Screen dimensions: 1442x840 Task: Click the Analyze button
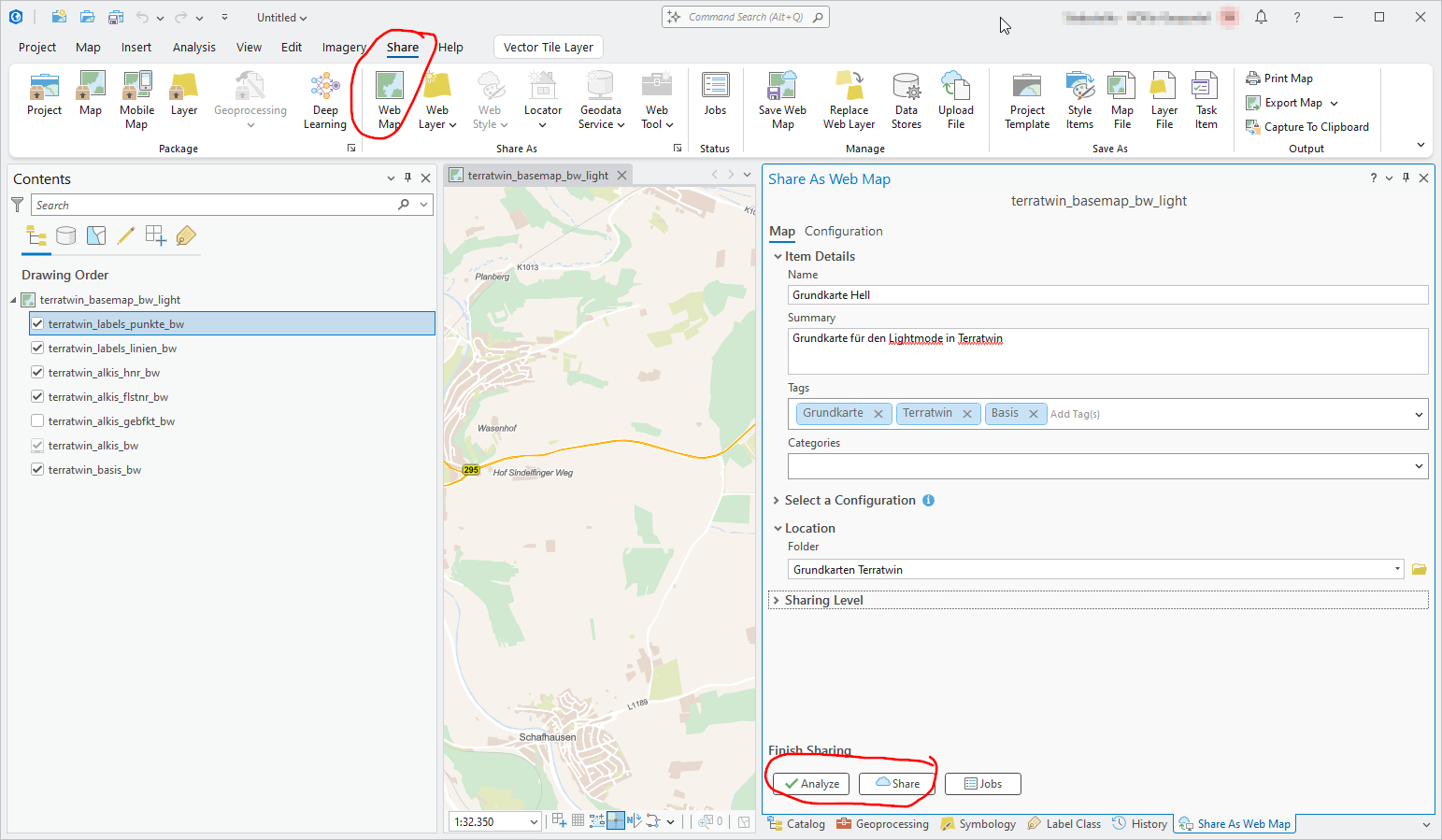(x=809, y=784)
